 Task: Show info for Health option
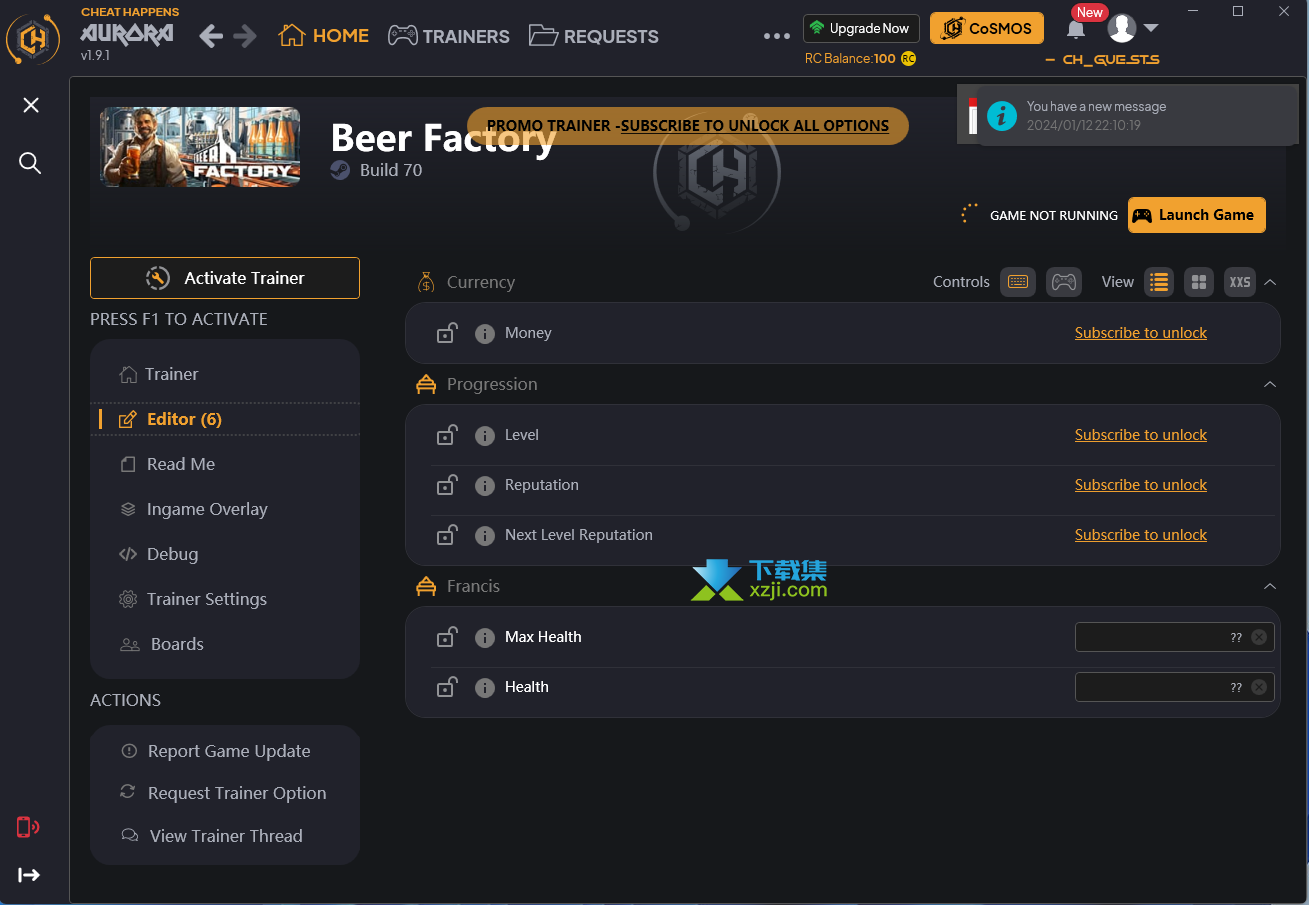coord(485,688)
